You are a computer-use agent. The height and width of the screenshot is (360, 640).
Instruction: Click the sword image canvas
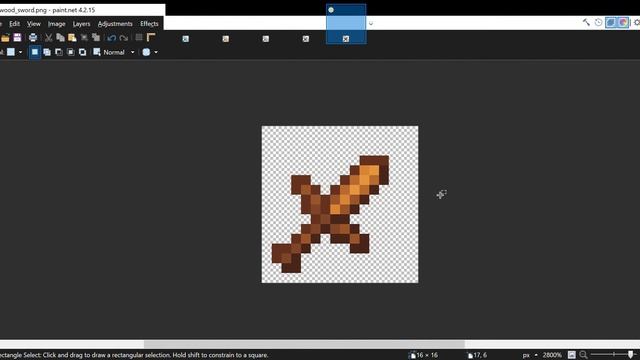340,204
